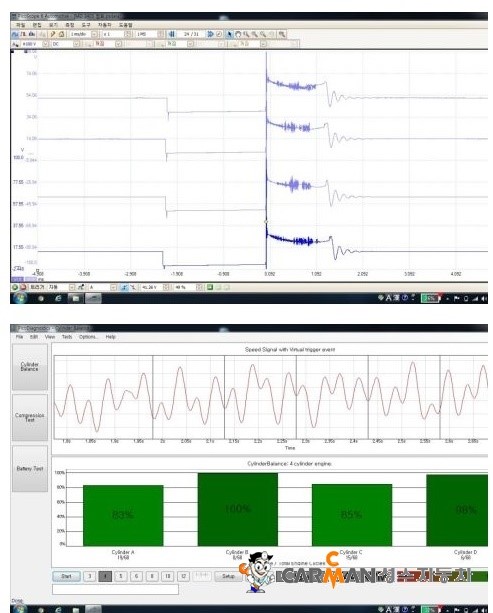493x613 pixels.
Task: Click the red stop capture button
Action: (23, 287)
